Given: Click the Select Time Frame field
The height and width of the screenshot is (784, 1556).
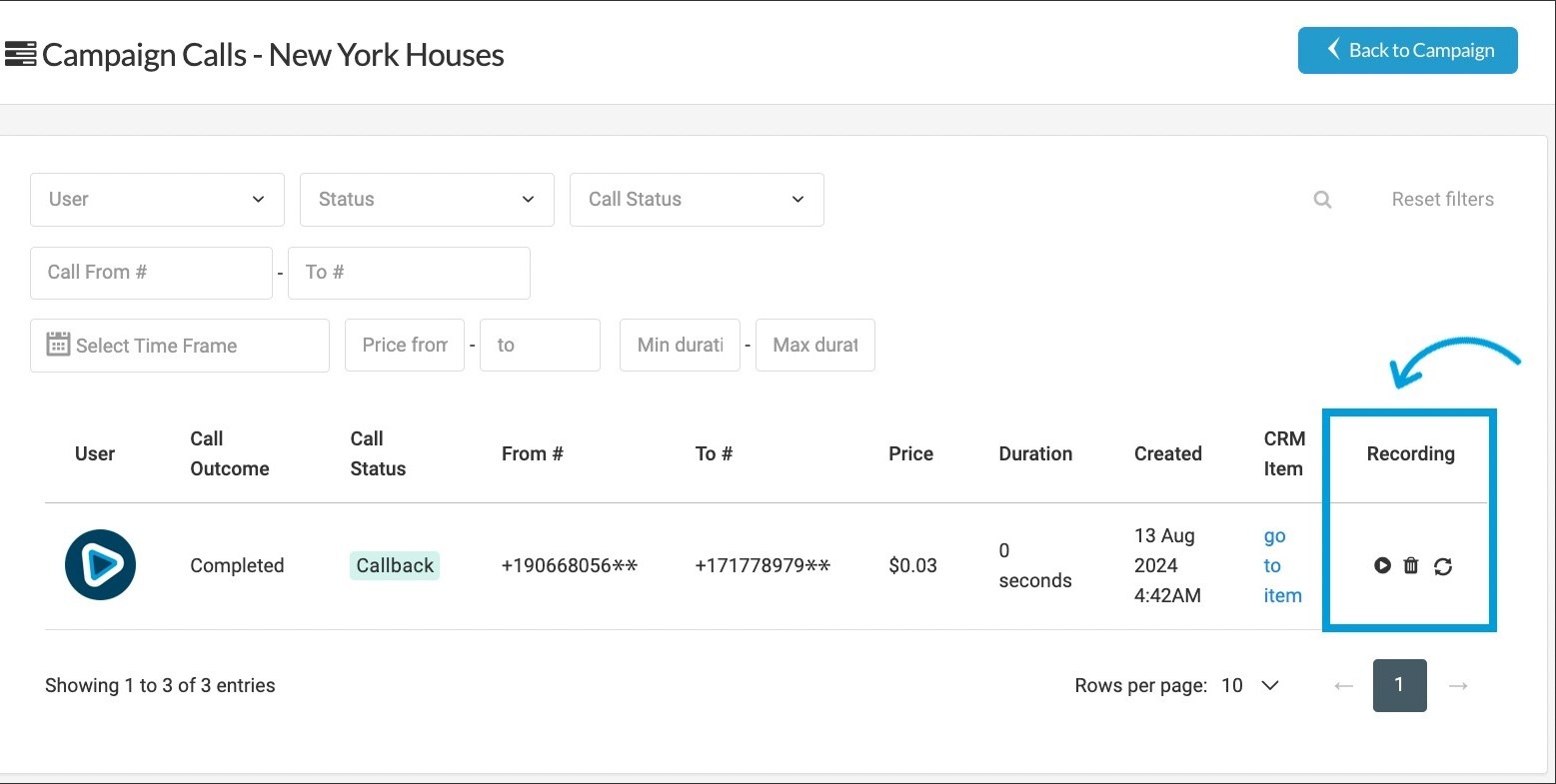Looking at the screenshot, I should (180, 346).
